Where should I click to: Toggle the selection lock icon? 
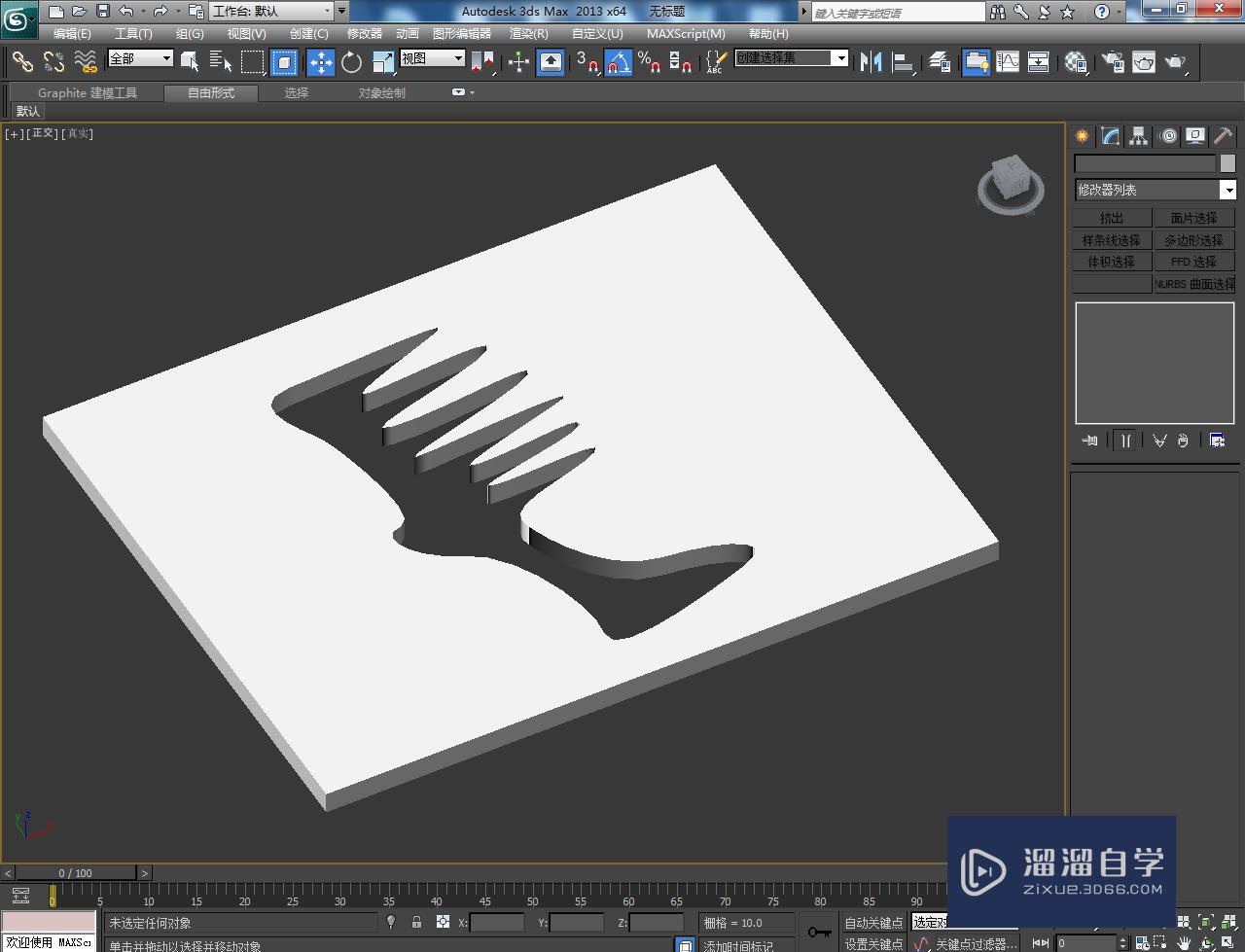[x=417, y=922]
